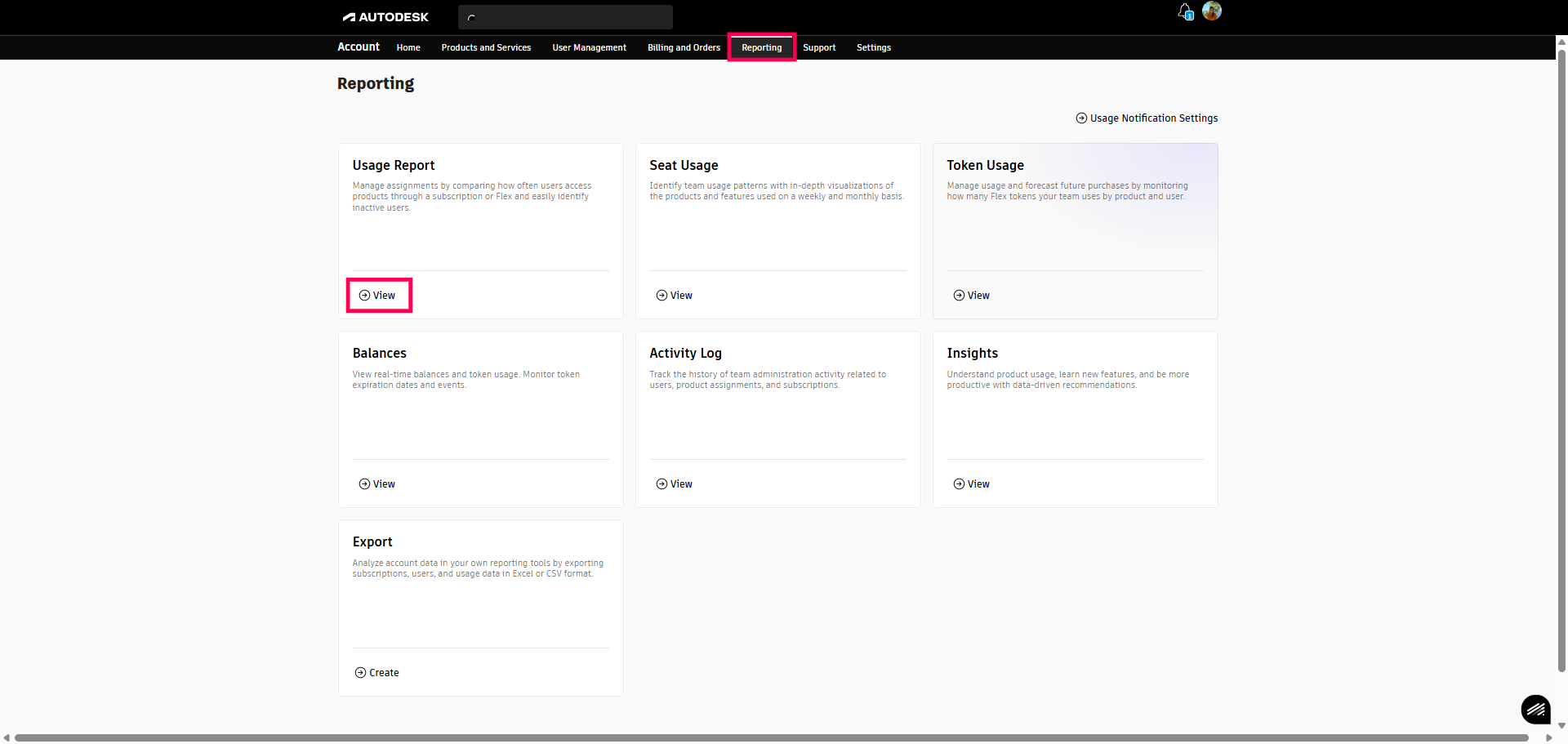
Task: Click the horizontal scrollbar at bottom
Action: [x=771, y=737]
